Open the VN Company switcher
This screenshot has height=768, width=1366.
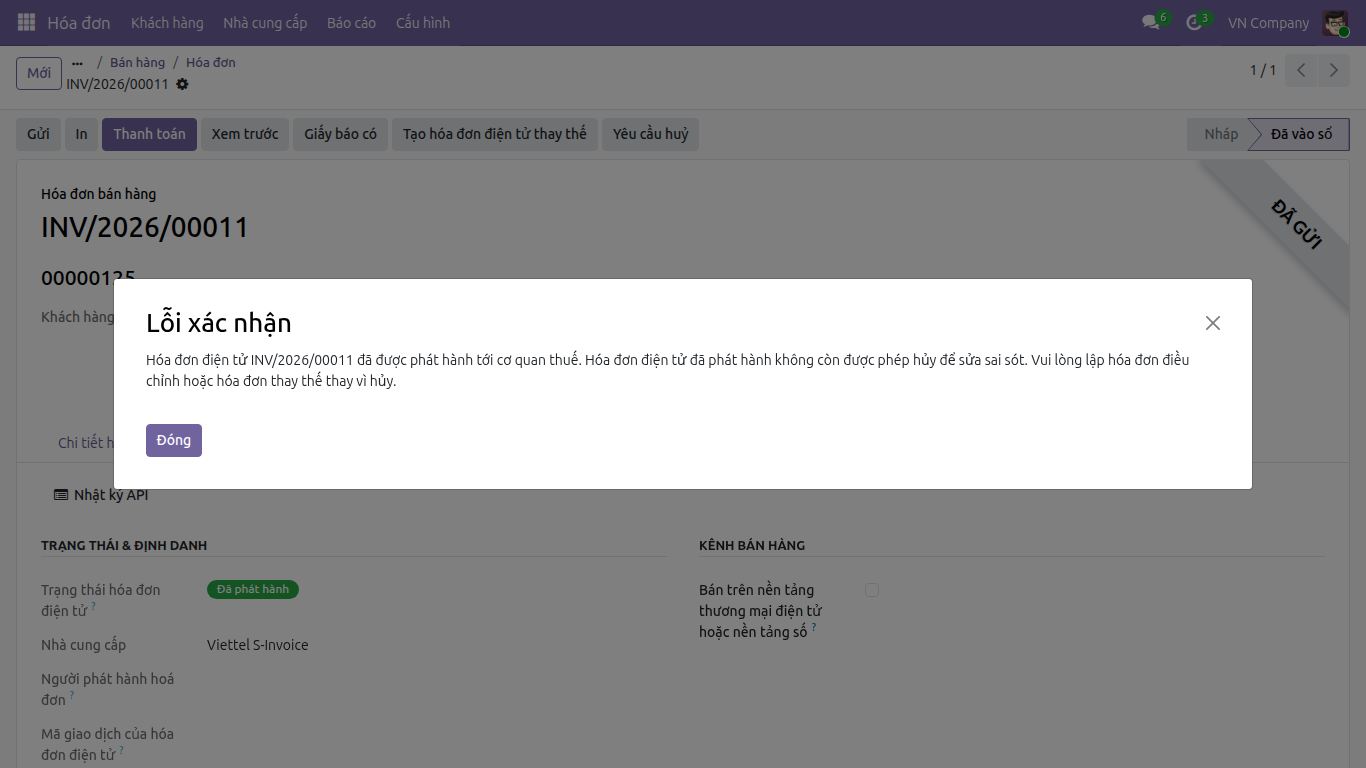pyautogui.click(x=1268, y=22)
